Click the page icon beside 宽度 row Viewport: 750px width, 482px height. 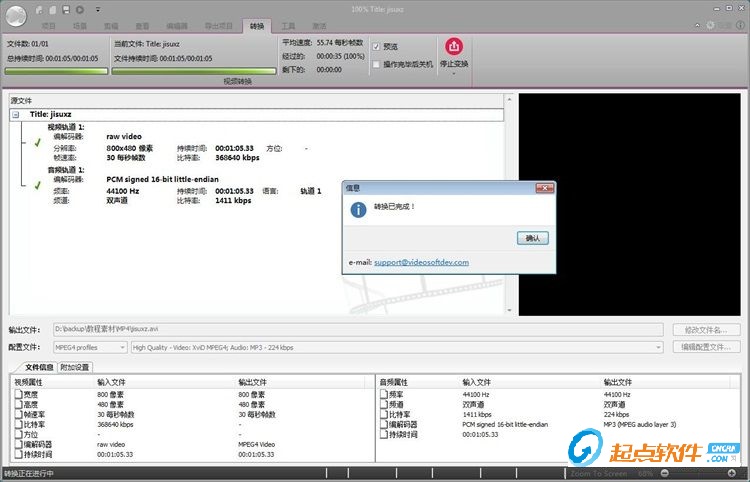18,394
